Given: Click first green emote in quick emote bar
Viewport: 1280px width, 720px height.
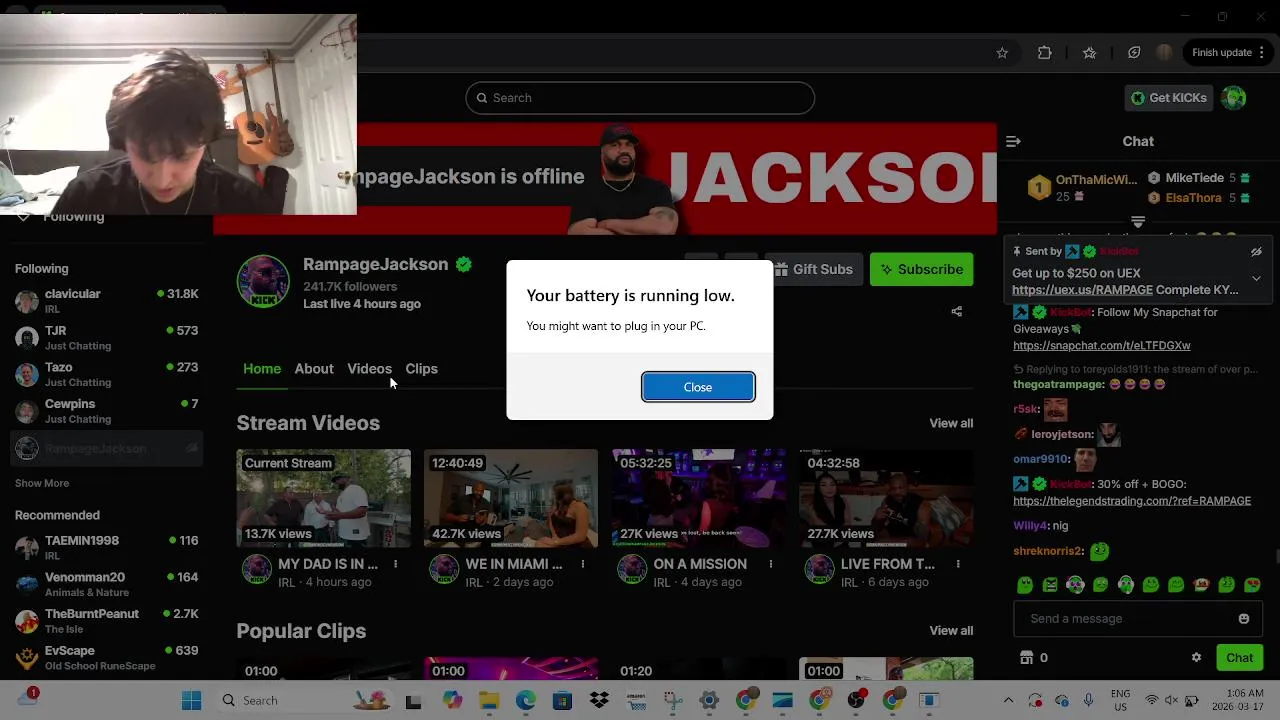Looking at the screenshot, I should click(1025, 584).
